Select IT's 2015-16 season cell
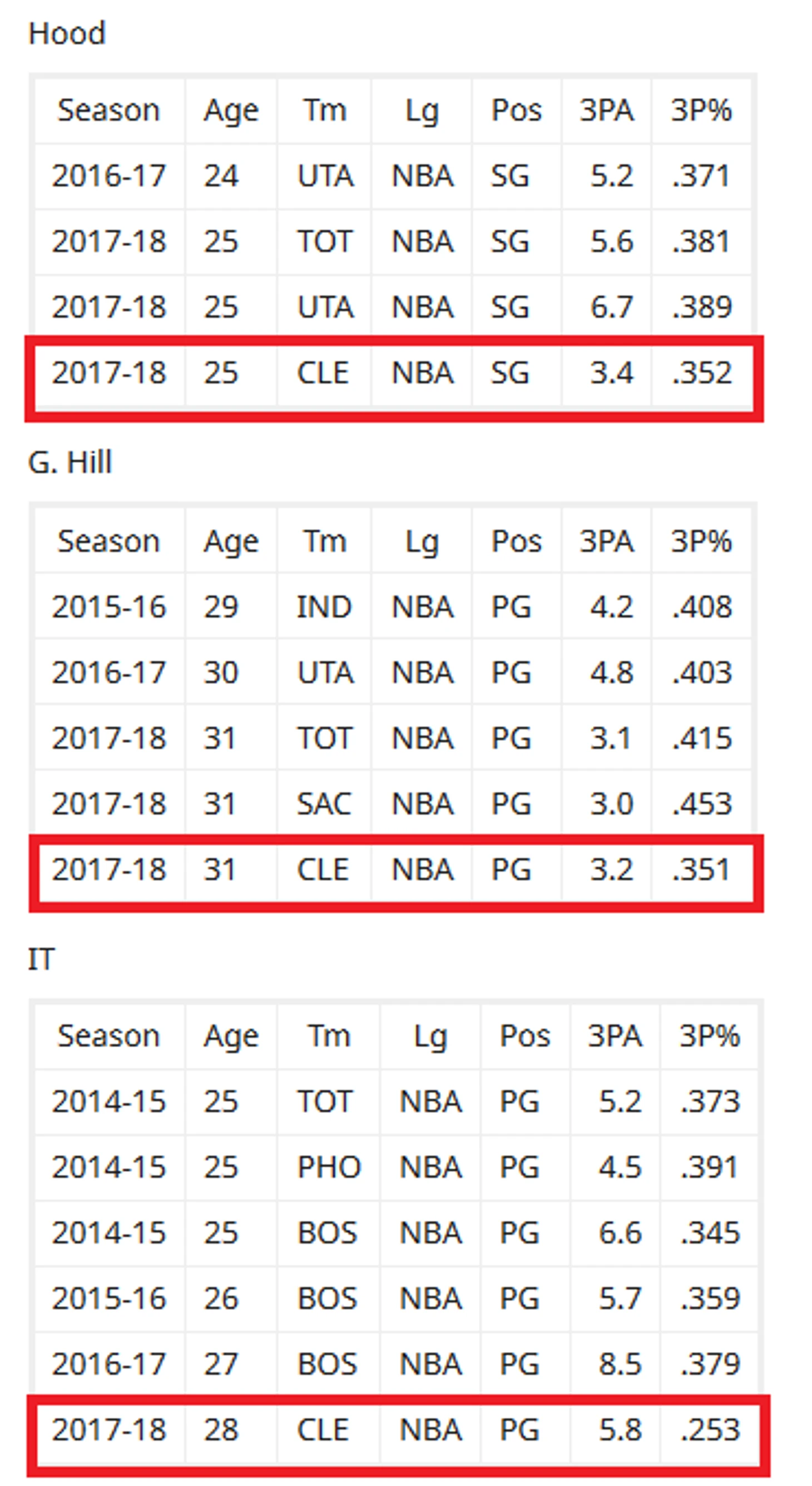The width and height of the screenshot is (812, 1486). (109, 1299)
